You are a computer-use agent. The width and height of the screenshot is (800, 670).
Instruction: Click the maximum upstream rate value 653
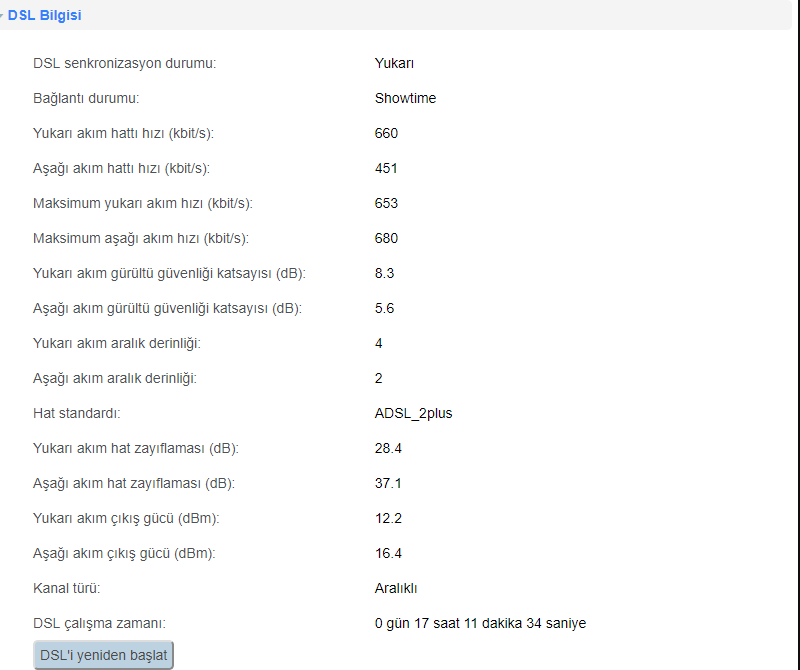click(x=386, y=203)
